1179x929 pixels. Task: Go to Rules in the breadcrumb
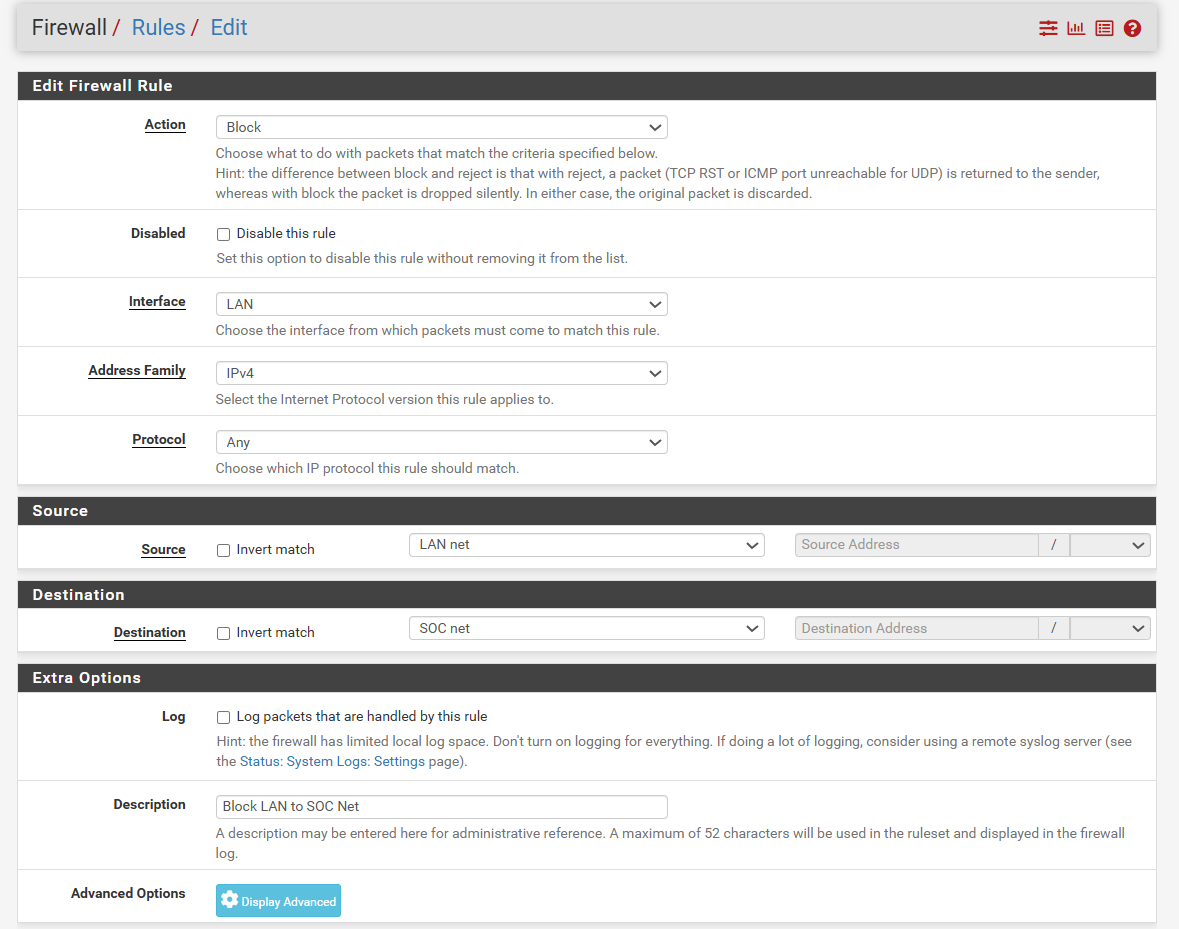158,28
